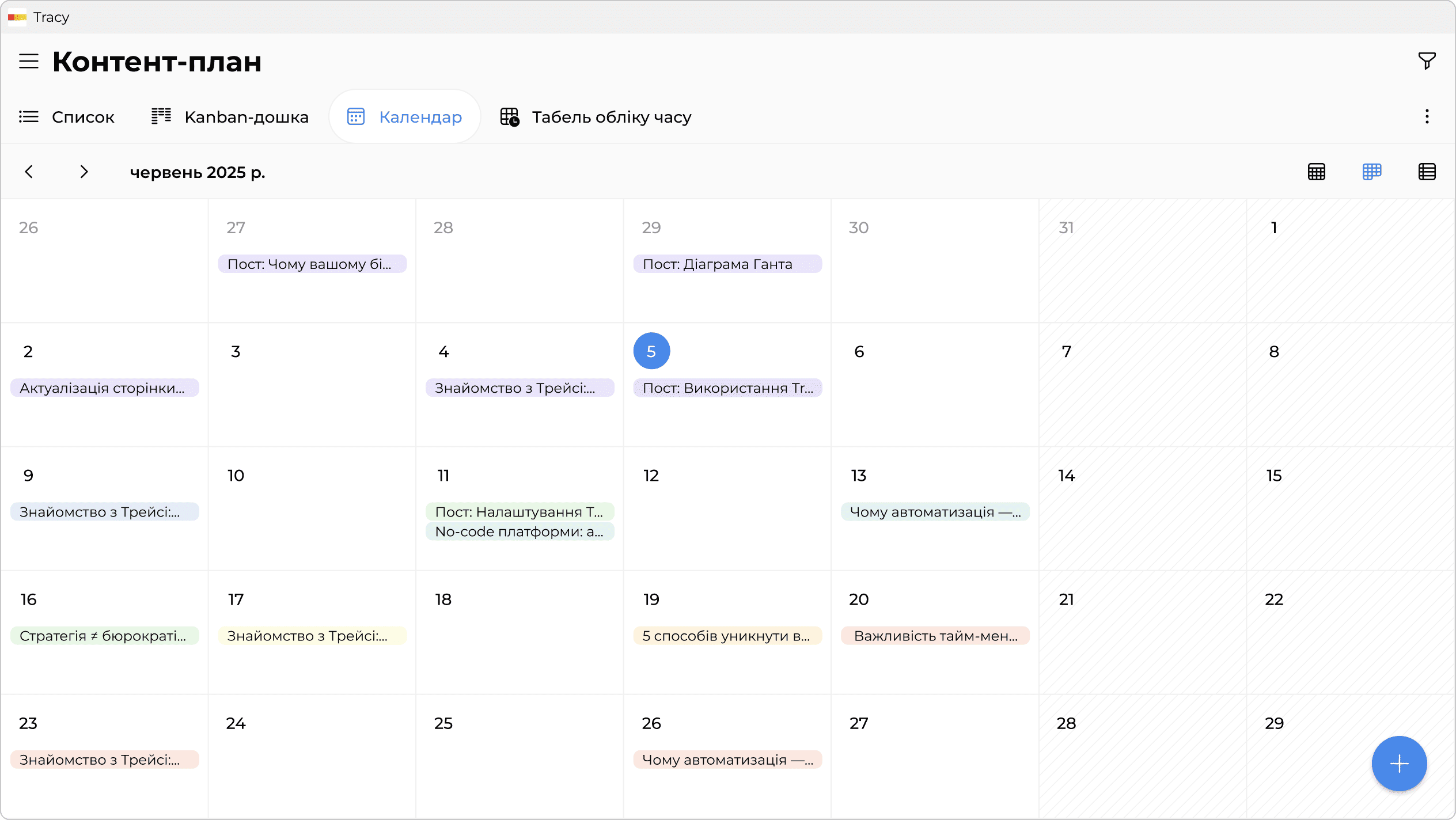Screen dimensions: 1456x820
Task: Open event Пост: Чому вашому бі... on 27
Action: [x=312, y=264]
